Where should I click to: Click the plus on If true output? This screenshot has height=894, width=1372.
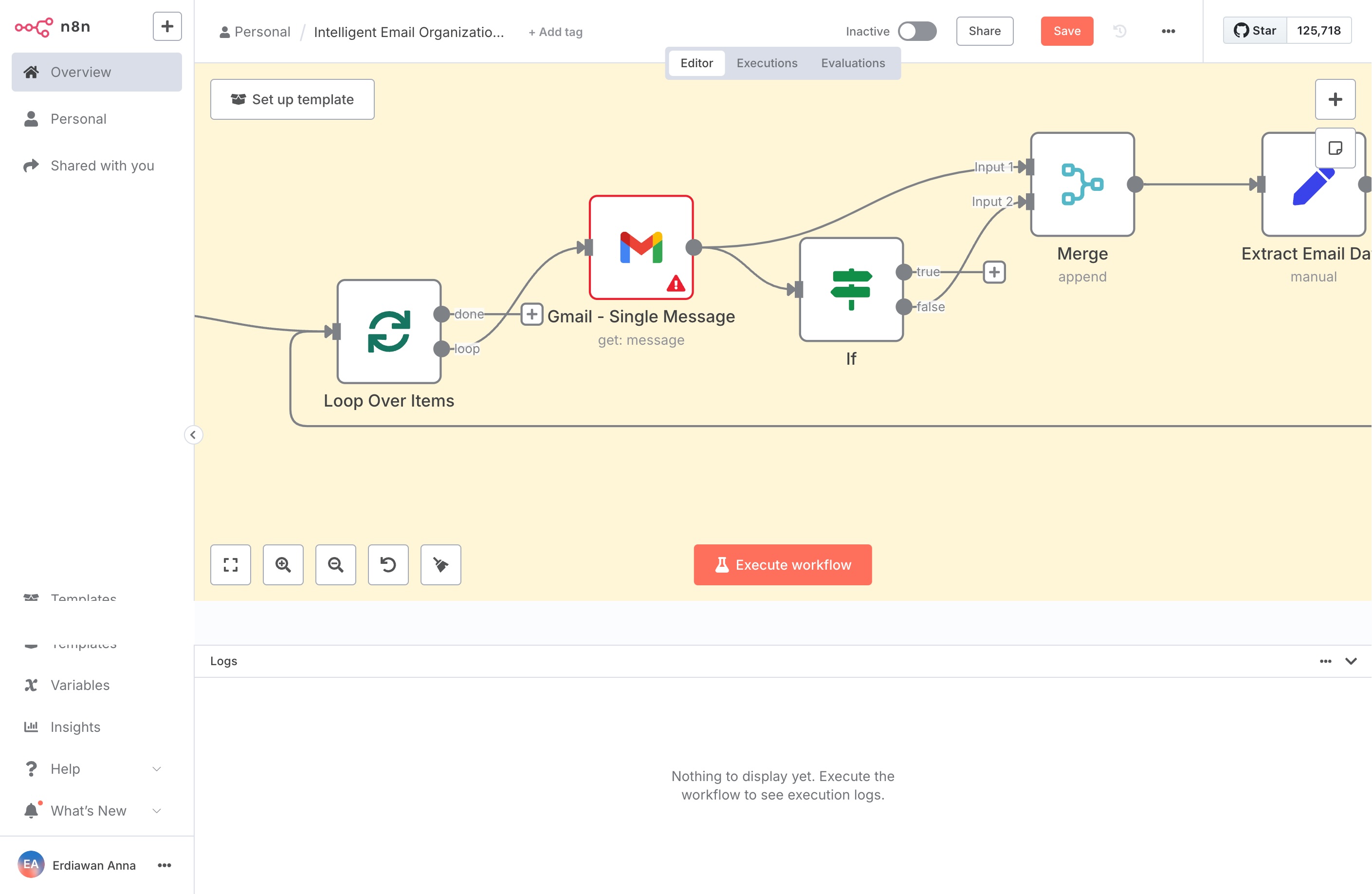tap(994, 272)
